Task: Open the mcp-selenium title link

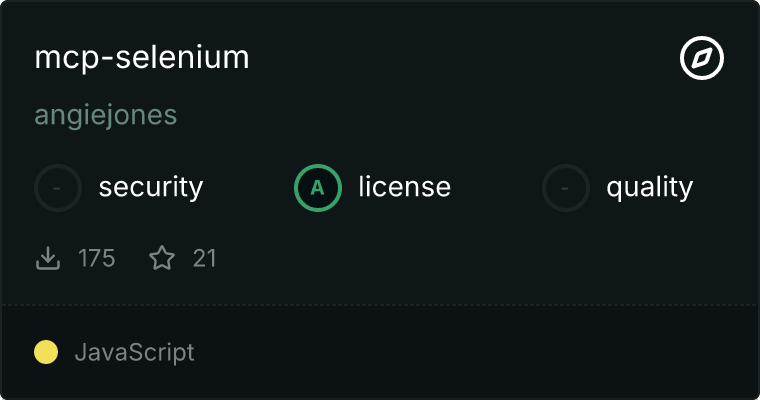Action: coord(142,58)
